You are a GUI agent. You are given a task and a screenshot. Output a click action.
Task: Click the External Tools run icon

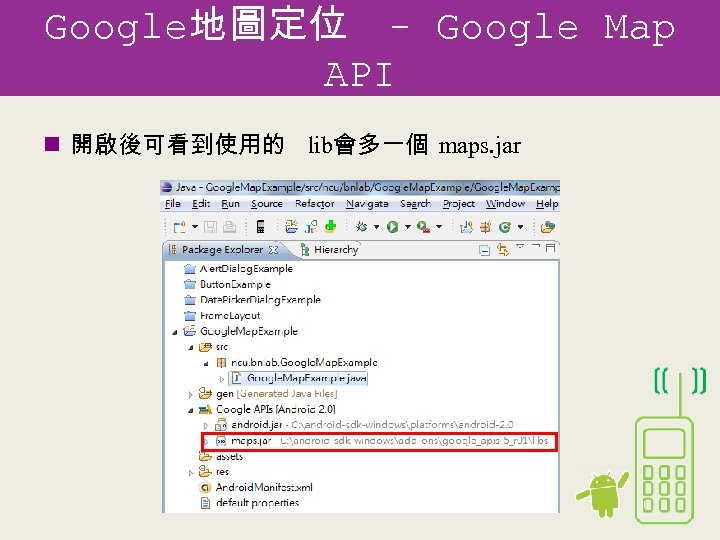423,227
